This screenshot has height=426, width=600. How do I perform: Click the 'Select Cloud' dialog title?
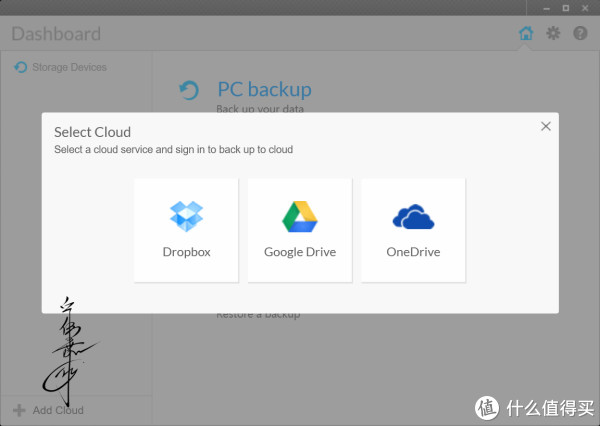pos(92,132)
